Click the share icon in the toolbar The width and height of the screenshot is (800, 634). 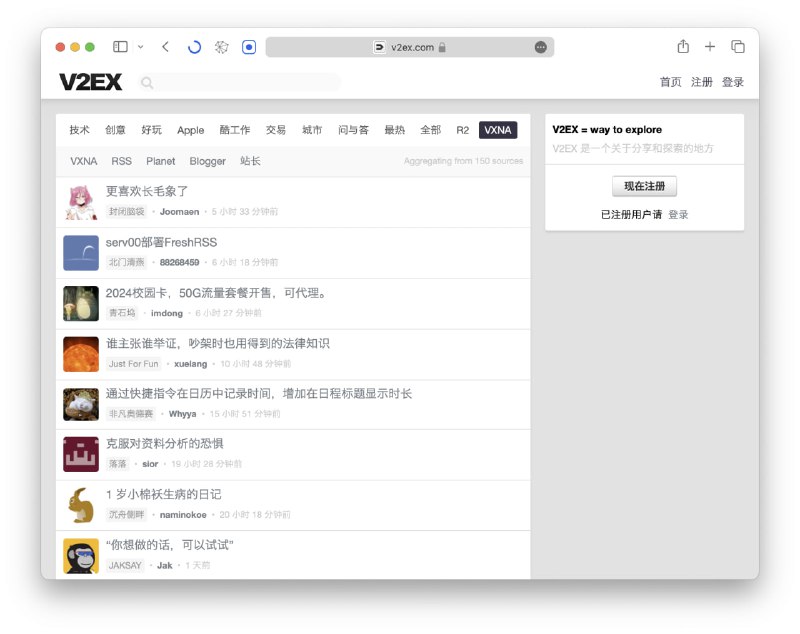[x=683, y=46]
